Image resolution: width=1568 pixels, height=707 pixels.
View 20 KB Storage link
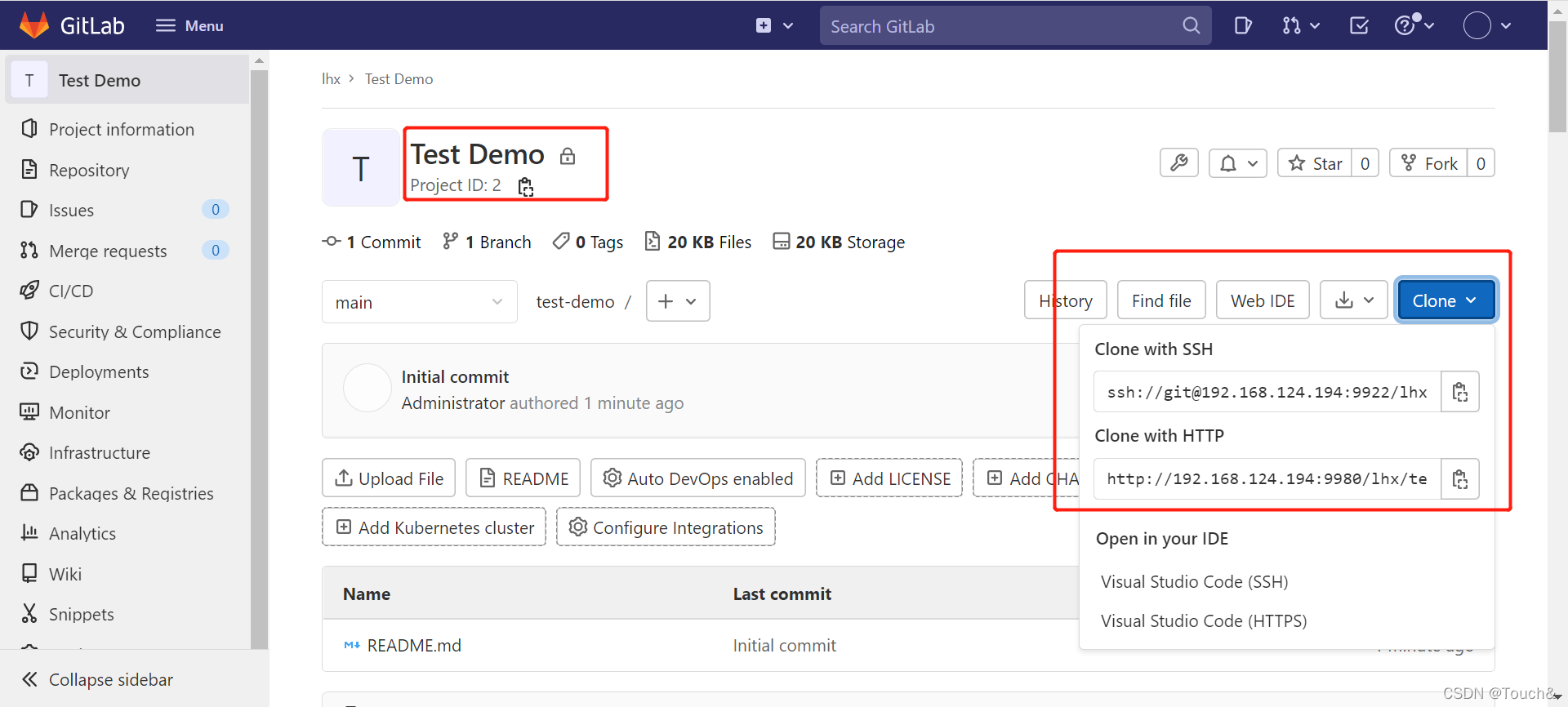point(839,242)
